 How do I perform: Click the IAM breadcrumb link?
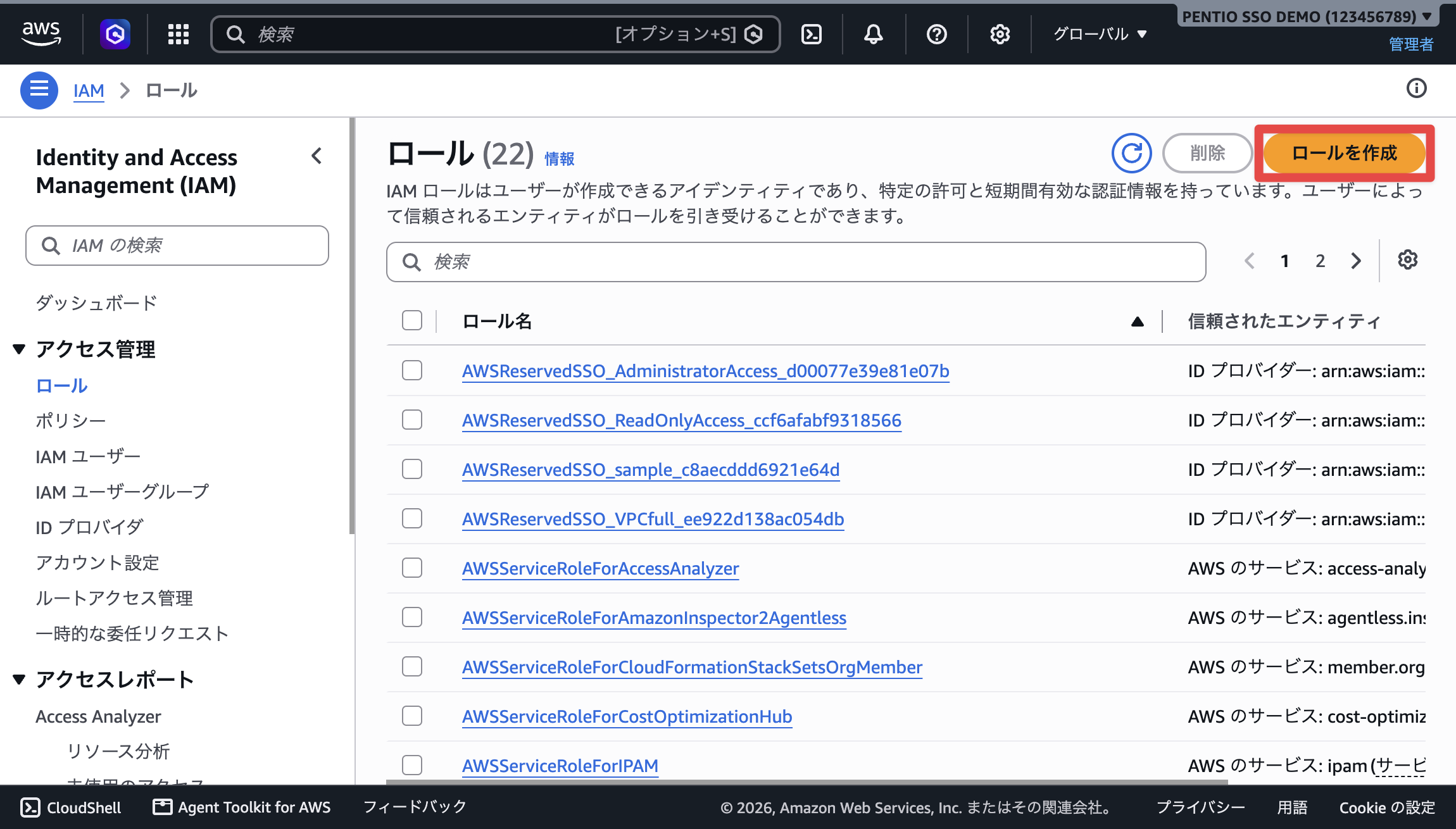click(89, 90)
